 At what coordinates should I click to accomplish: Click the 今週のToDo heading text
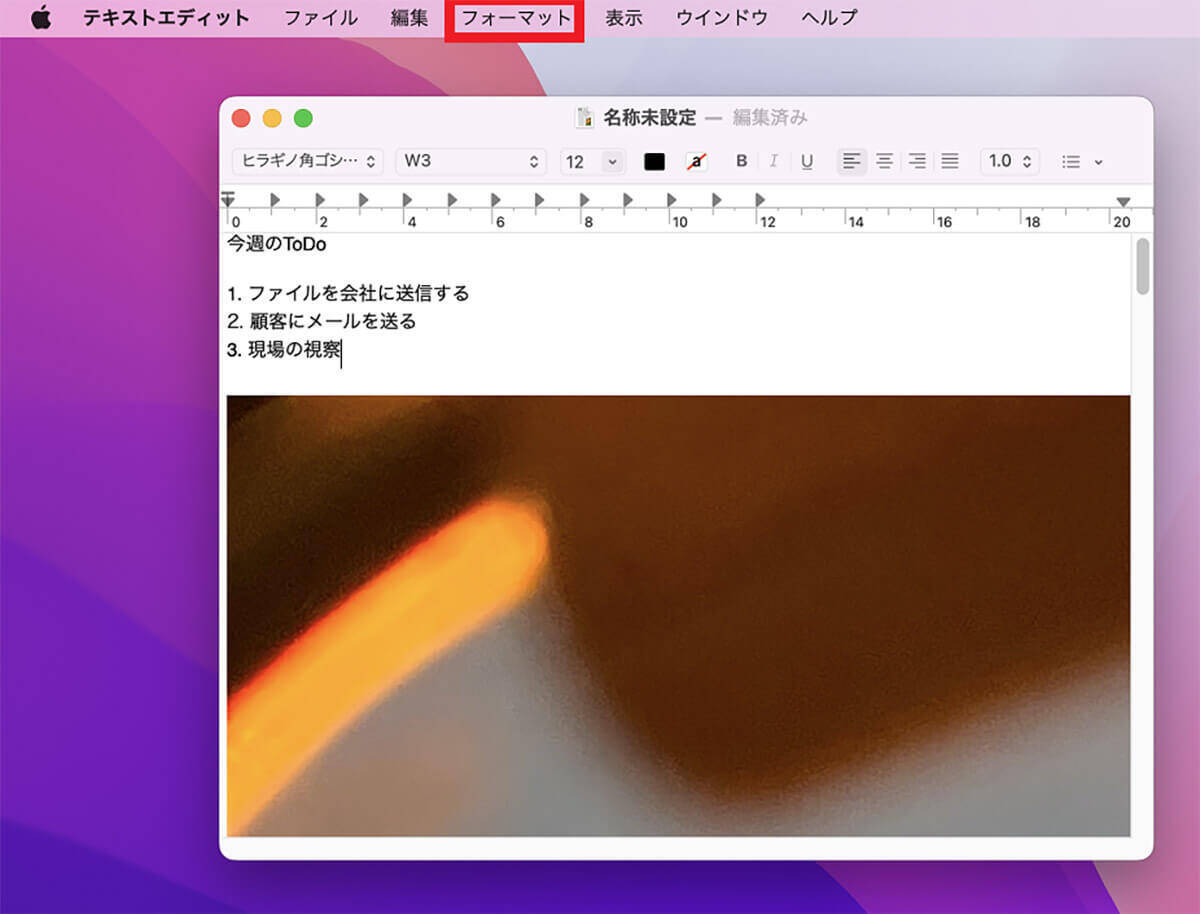tap(277, 244)
